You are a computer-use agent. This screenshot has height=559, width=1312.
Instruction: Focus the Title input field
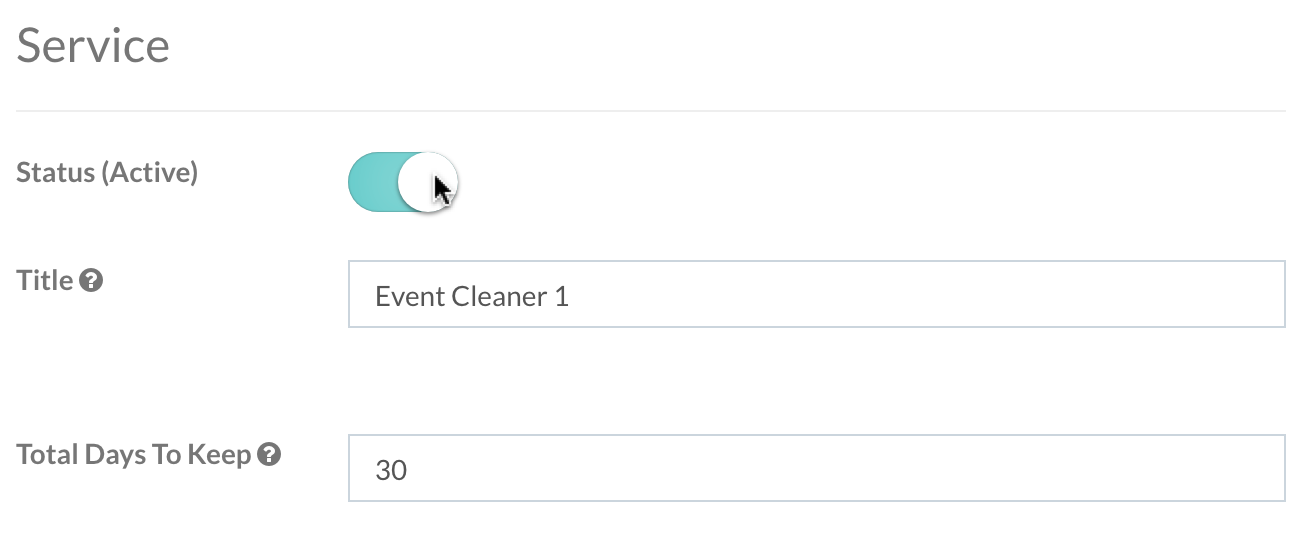point(816,294)
